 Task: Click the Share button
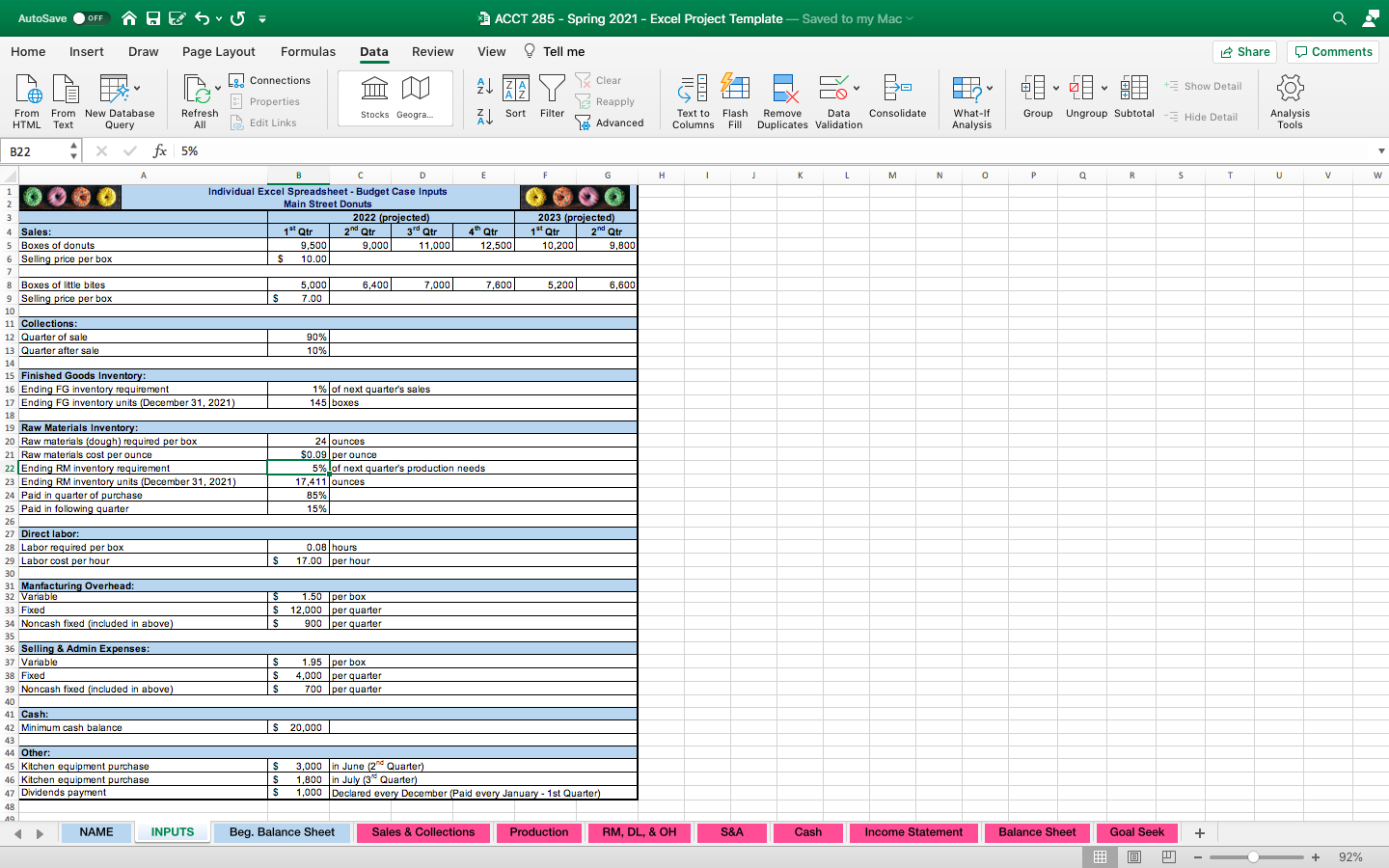[x=1244, y=51]
